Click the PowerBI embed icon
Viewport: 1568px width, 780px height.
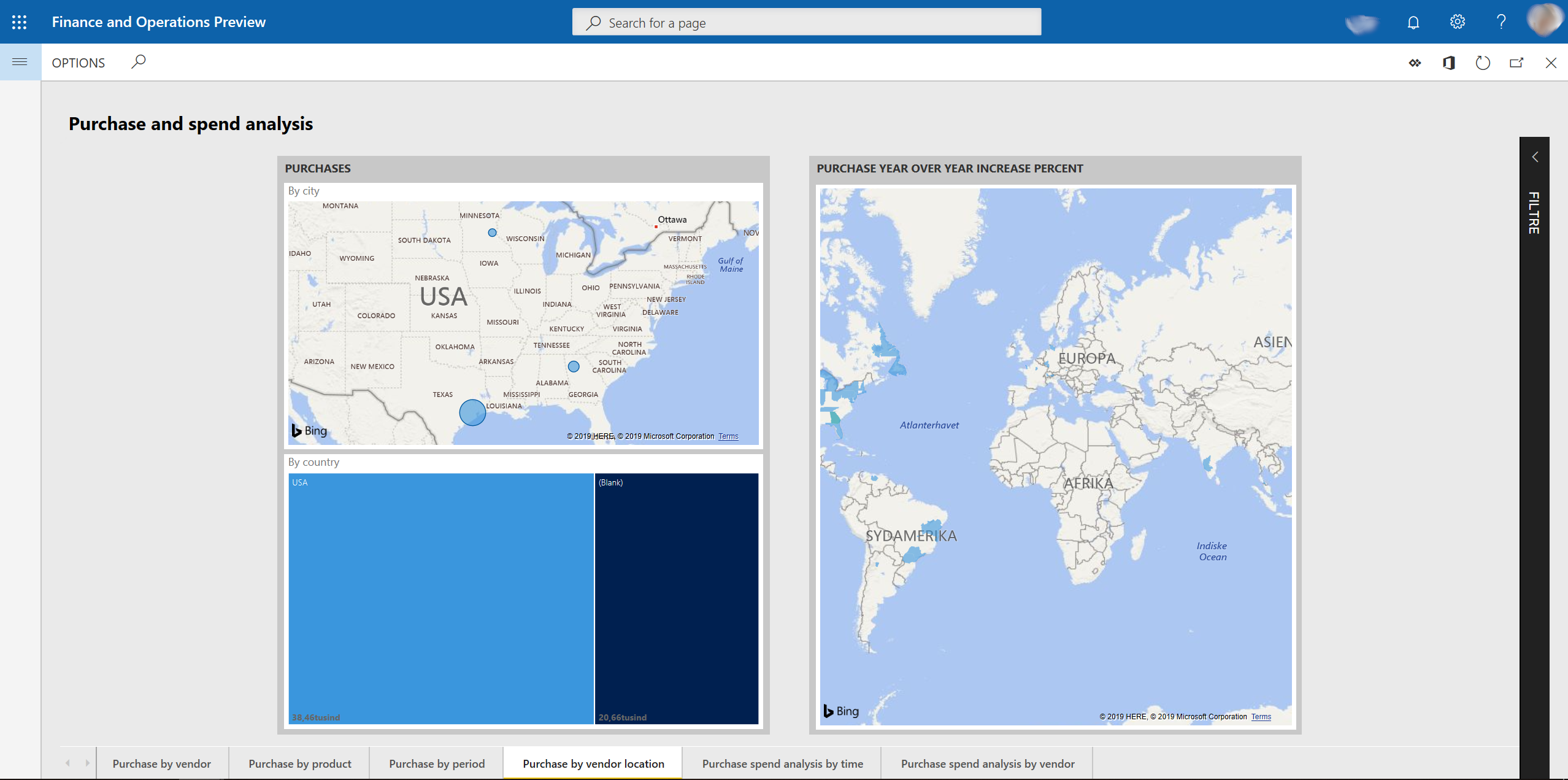tap(1413, 62)
